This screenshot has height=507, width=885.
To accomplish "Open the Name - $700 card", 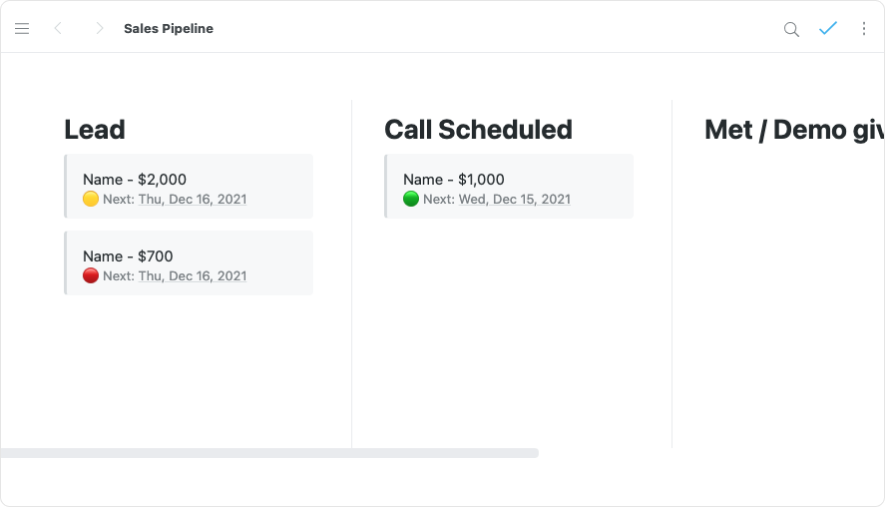I will coord(128,256).
